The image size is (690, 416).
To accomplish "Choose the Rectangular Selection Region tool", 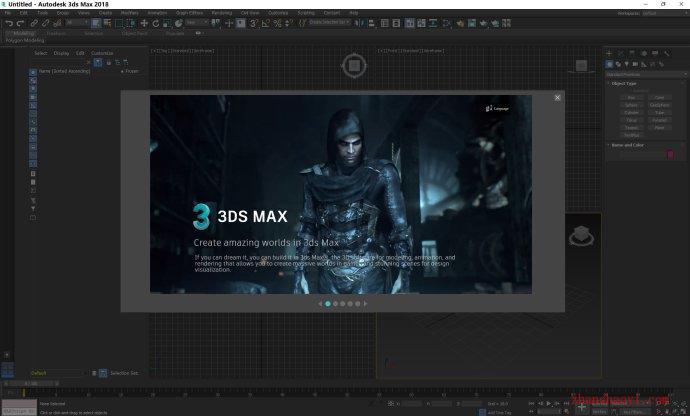I will click(x=119, y=23).
